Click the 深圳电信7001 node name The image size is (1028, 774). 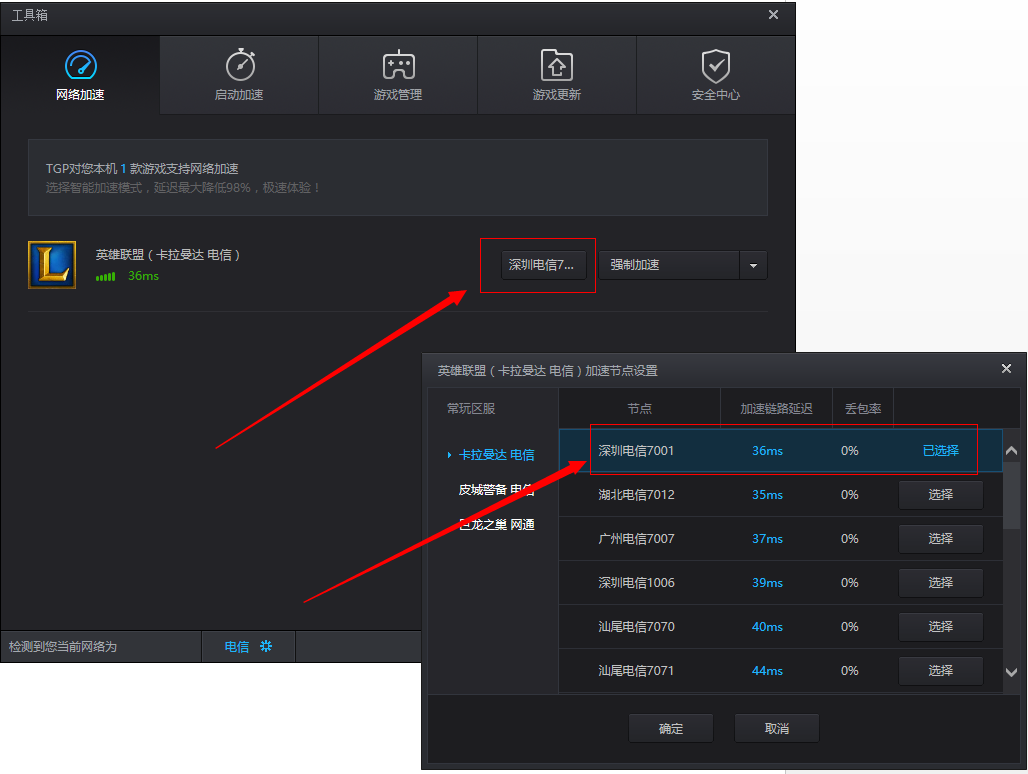tap(636, 451)
